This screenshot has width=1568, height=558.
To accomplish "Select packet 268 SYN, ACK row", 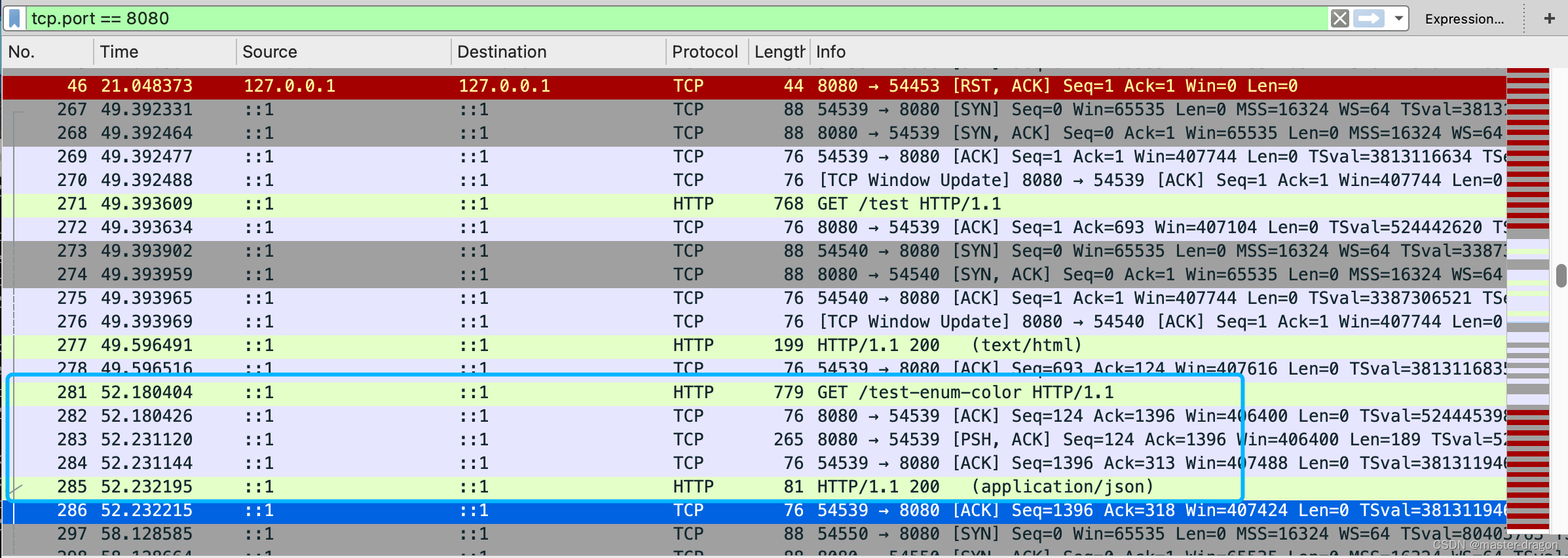I will 755,134.
